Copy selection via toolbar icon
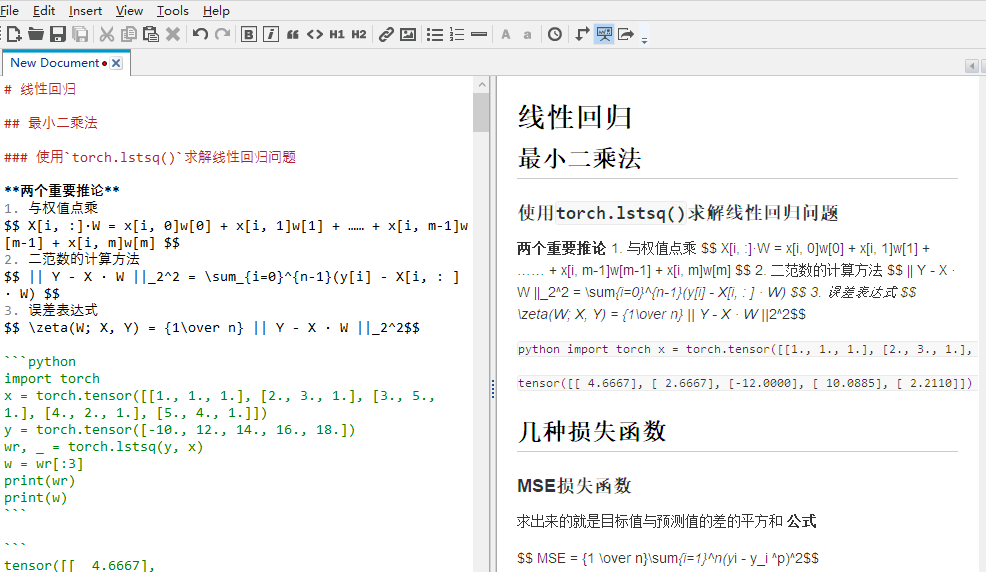The image size is (986, 572). pos(129,34)
